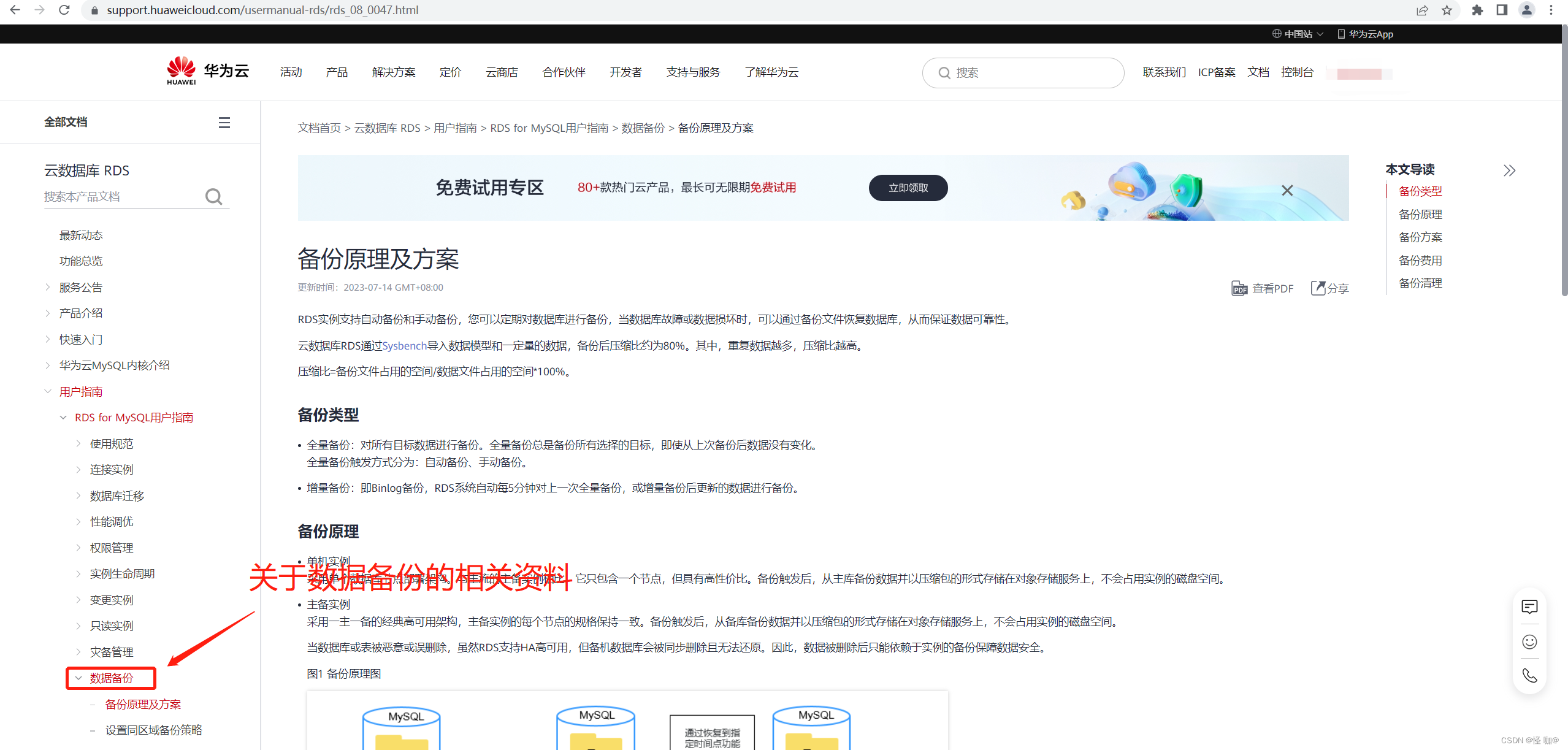Click the phone contact icon
This screenshot has width=1568, height=750.
coord(1529,676)
